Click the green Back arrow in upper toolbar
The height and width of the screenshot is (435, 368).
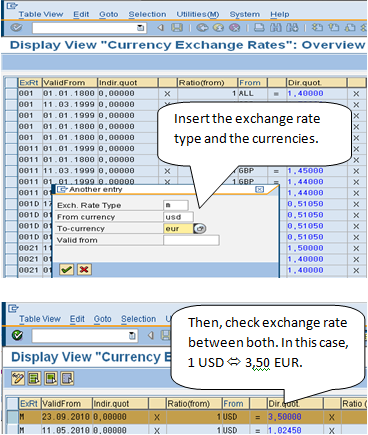(x=202, y=28)
